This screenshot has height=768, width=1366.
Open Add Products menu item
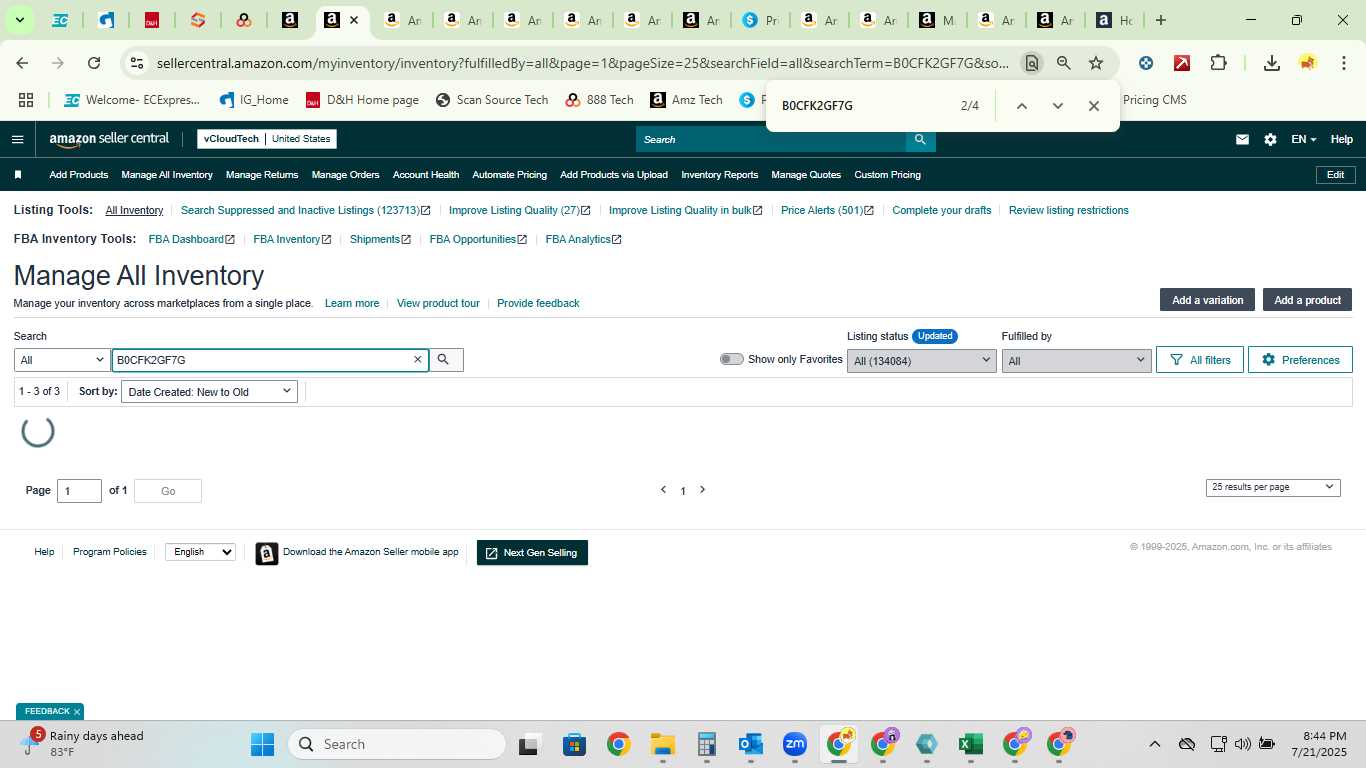tap(78, 175)
